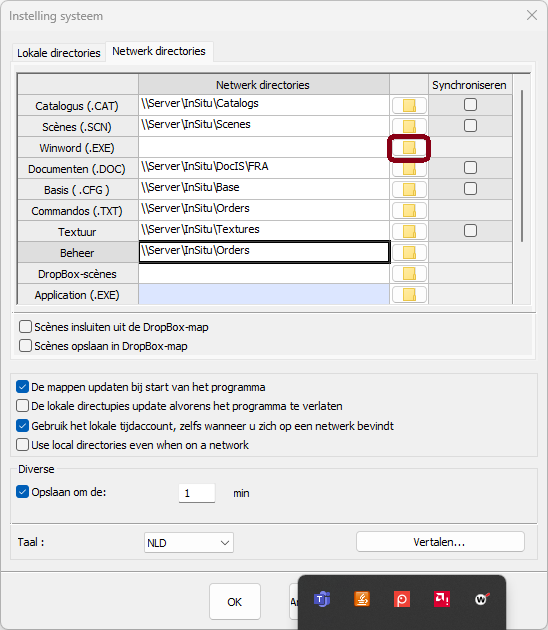Click the autosave minutes input field

pyautogui.click(x=197, y=493)
